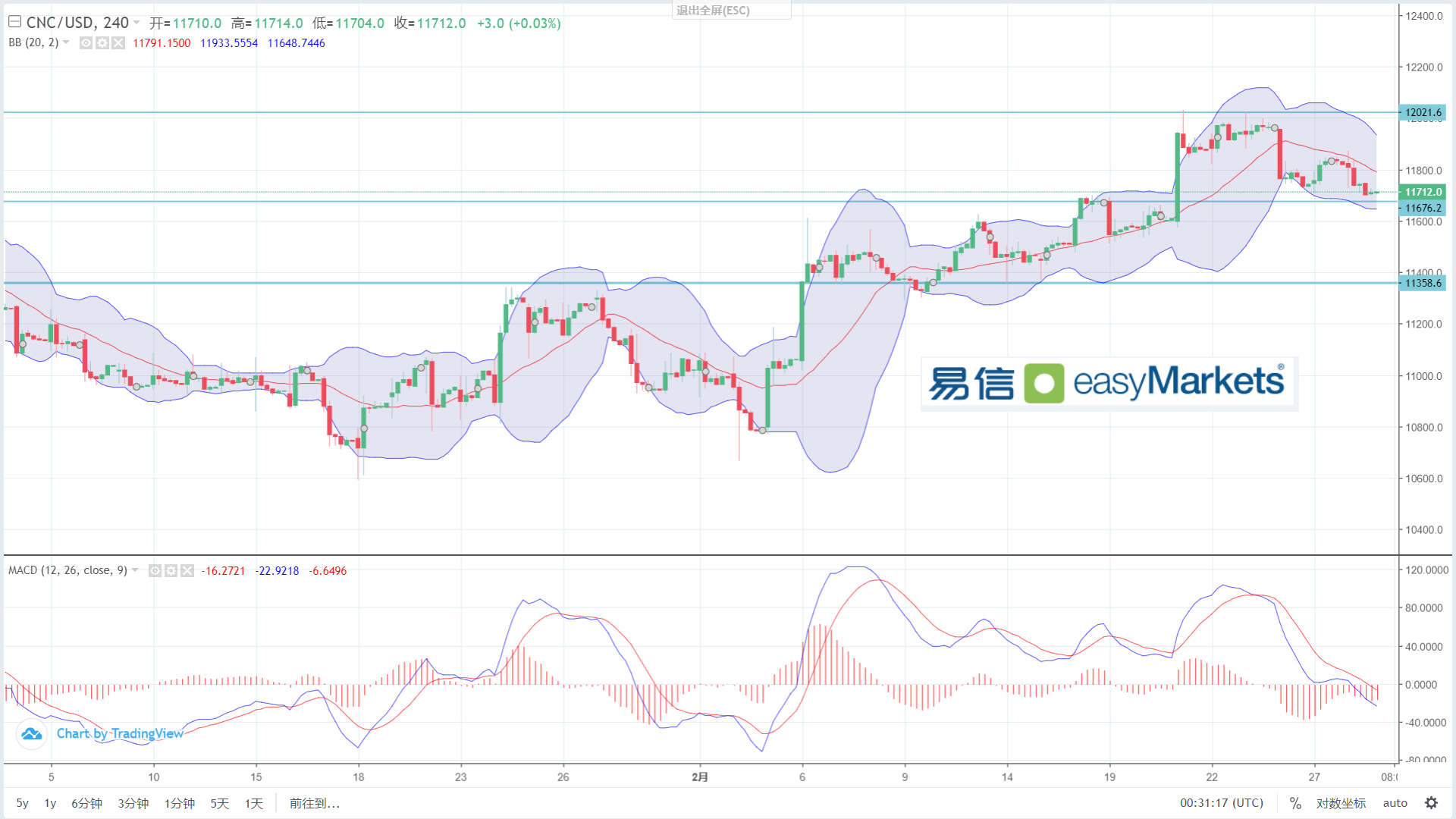Select the 5y time range
This screenshot has height=819, width=1456.
pos(23,803)
